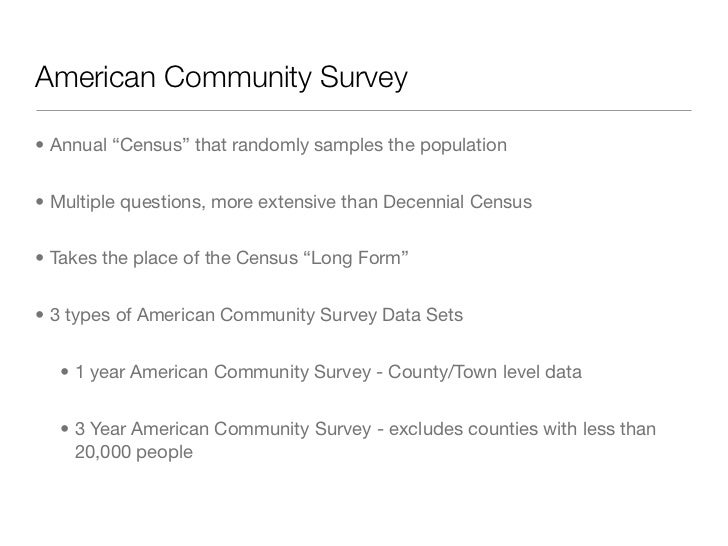Click the bullet dot before "Annual"
The width and height of the screenshot is (728, 546).
(40, 145)
